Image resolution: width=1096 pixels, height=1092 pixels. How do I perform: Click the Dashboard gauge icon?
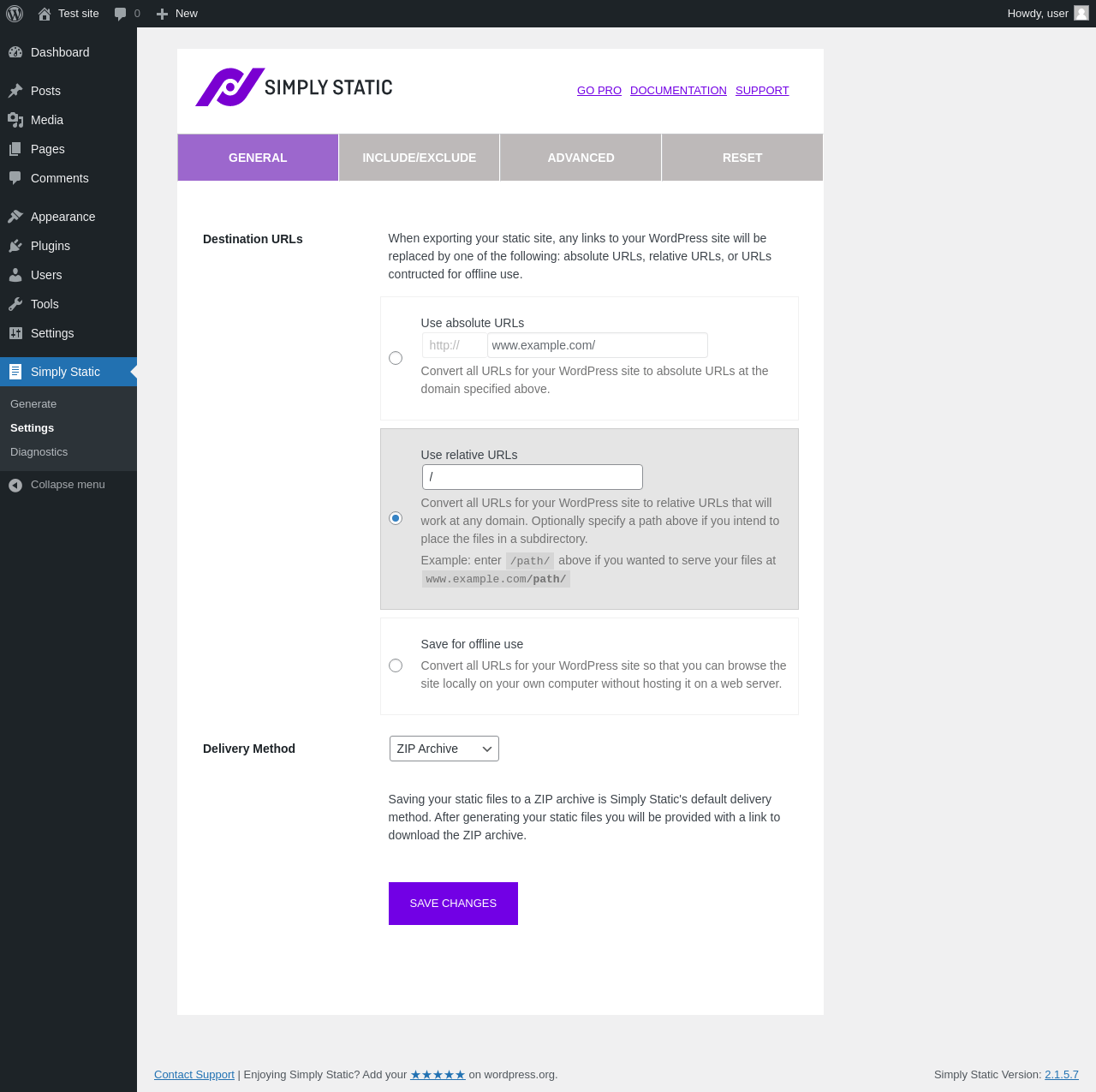tap(15, 52)
